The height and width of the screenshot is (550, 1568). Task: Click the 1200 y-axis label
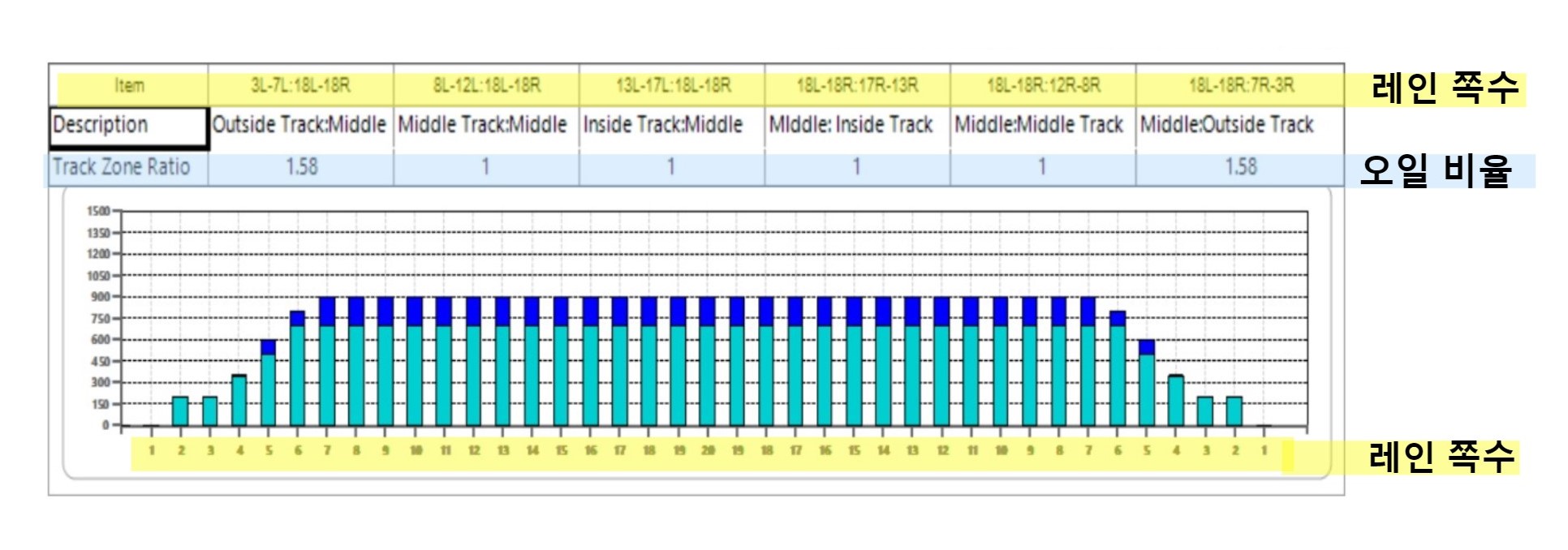(98, 254)
